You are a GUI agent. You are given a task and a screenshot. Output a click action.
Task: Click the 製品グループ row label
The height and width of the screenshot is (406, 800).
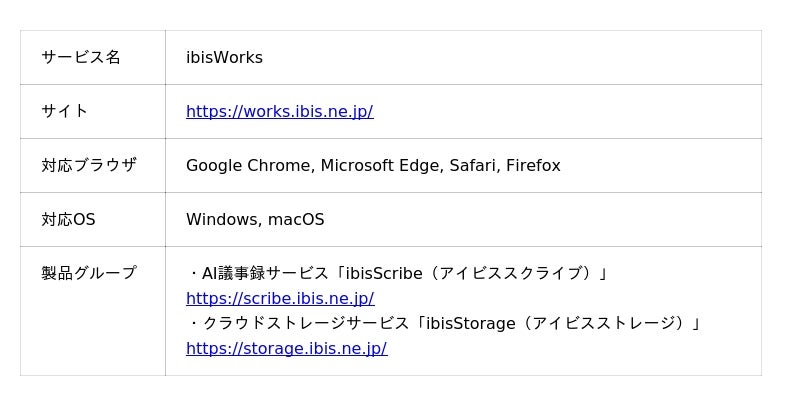pyautogui.click(x=89, y=273)
